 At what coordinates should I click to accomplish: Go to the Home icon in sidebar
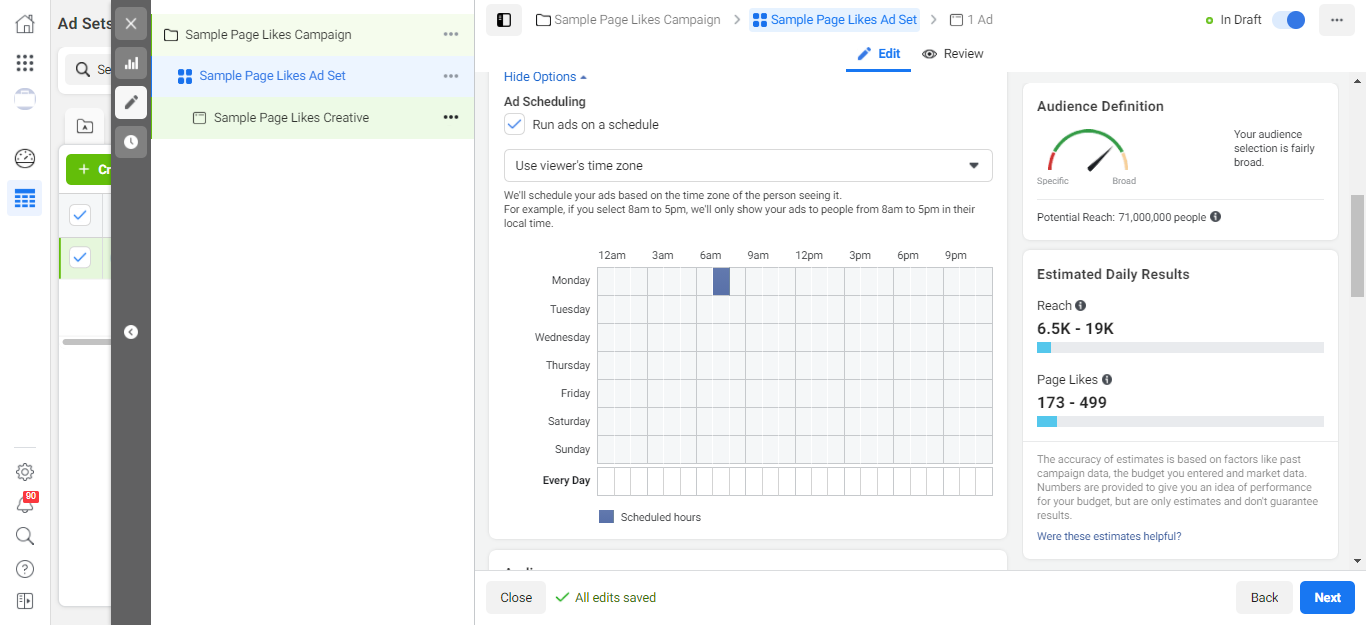coord(25,24)
